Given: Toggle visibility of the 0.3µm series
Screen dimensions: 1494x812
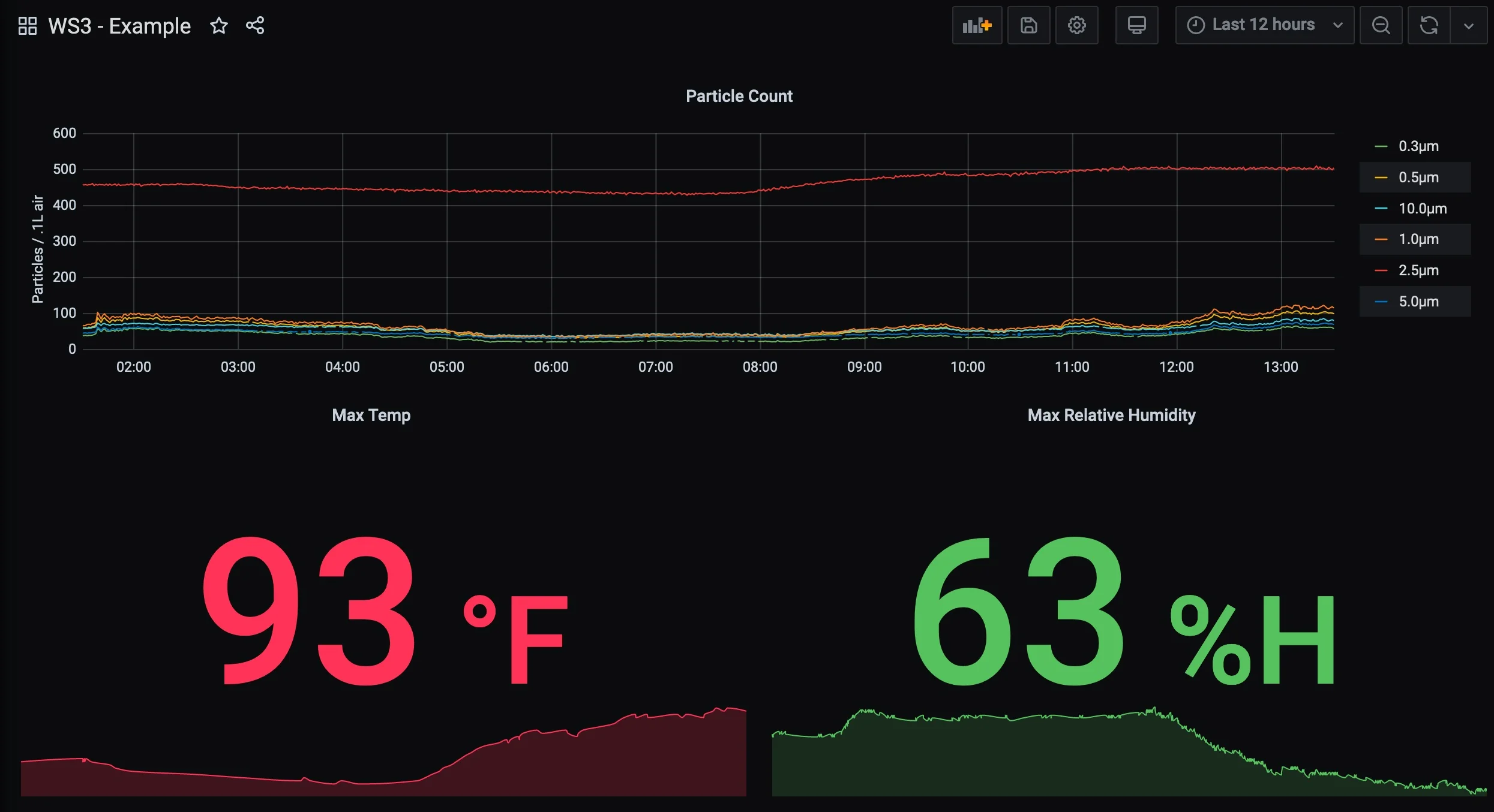Looking at the screenshot, I should point(1417,146).
